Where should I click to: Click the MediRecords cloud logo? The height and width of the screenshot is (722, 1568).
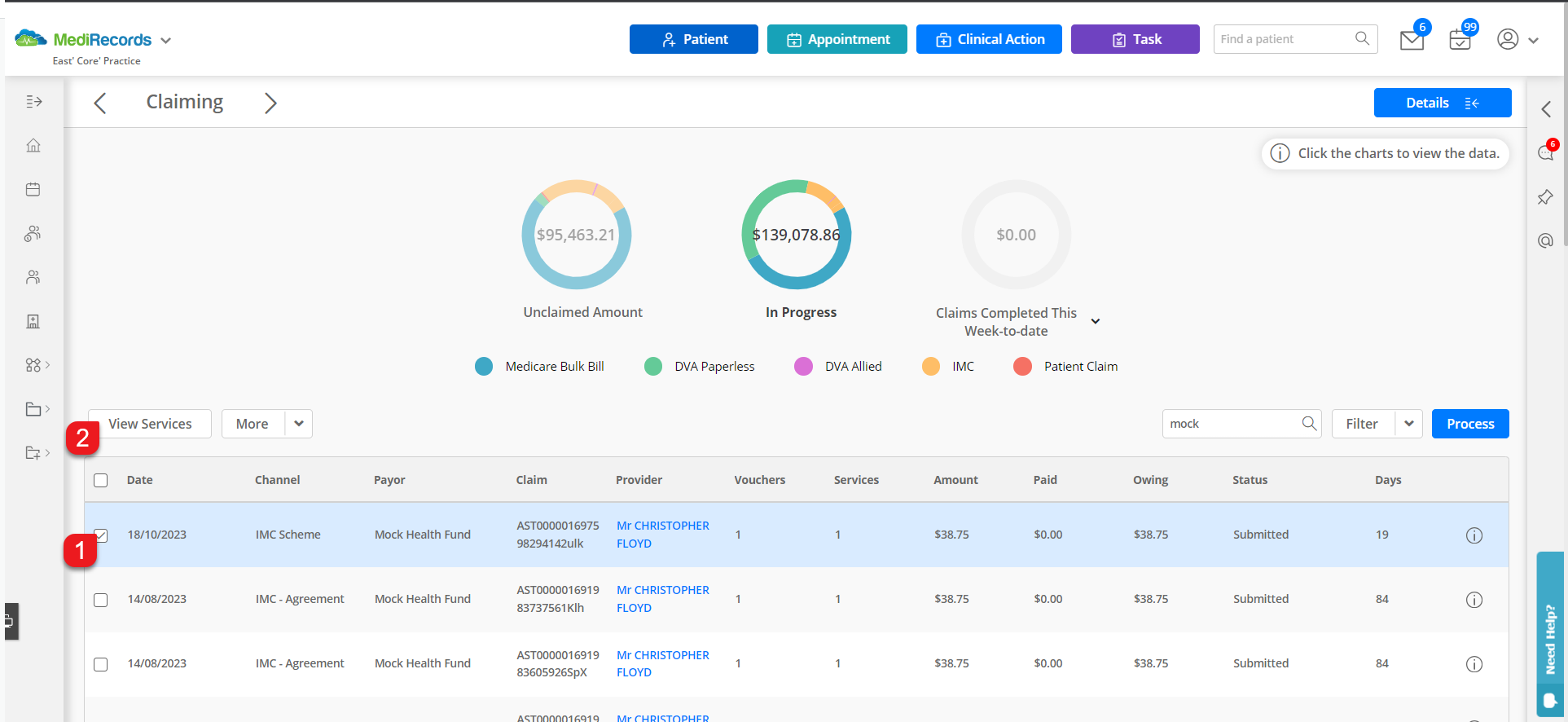[30, 38]
